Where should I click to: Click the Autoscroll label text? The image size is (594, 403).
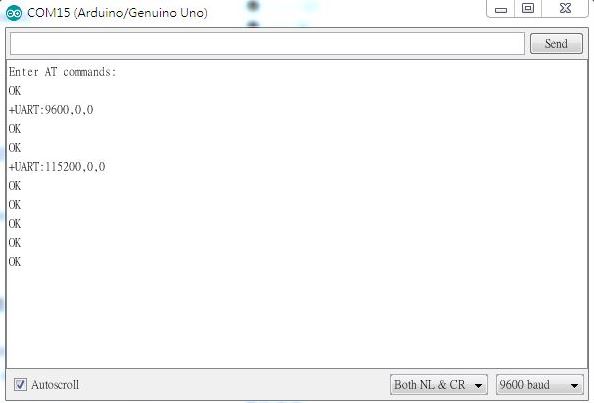[55, 385]
